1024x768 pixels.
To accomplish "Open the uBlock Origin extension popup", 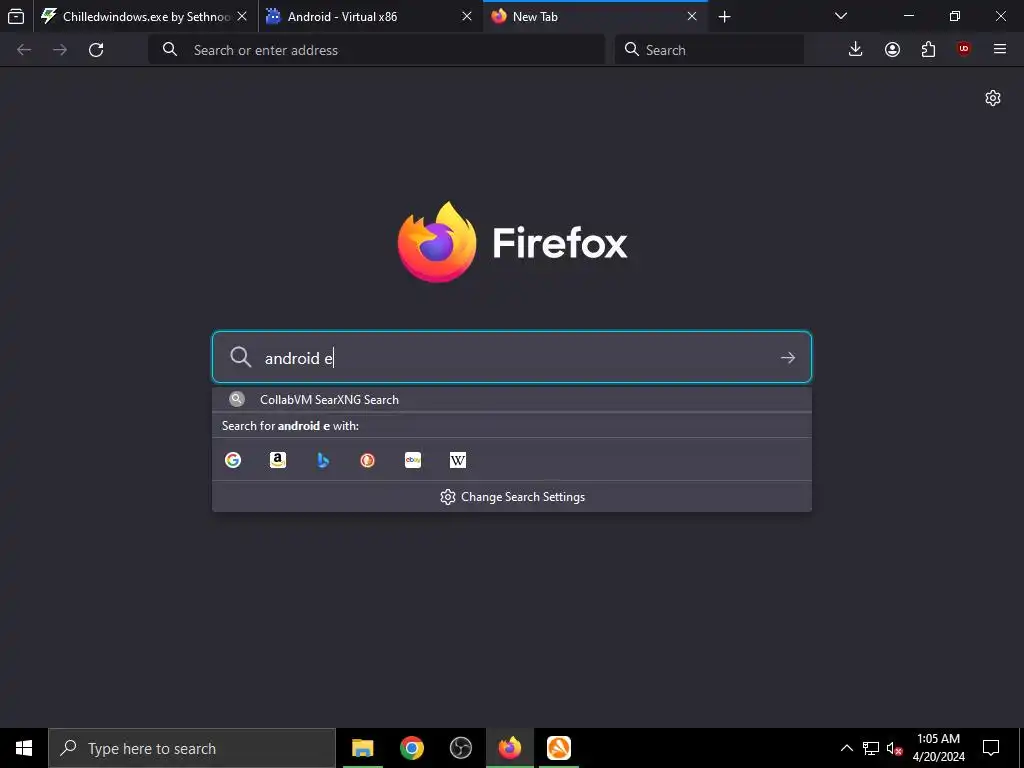I will (964, 50).
